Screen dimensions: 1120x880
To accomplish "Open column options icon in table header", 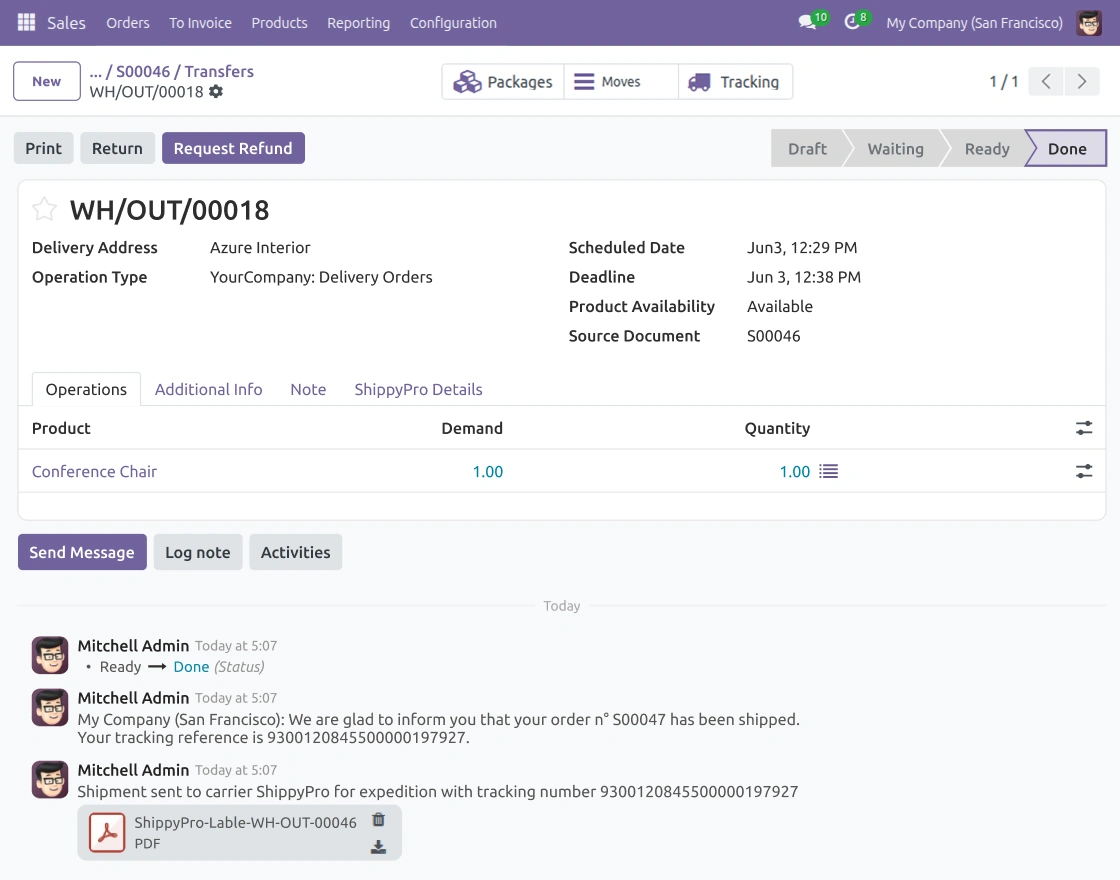I will click(x=1084, y=428).
